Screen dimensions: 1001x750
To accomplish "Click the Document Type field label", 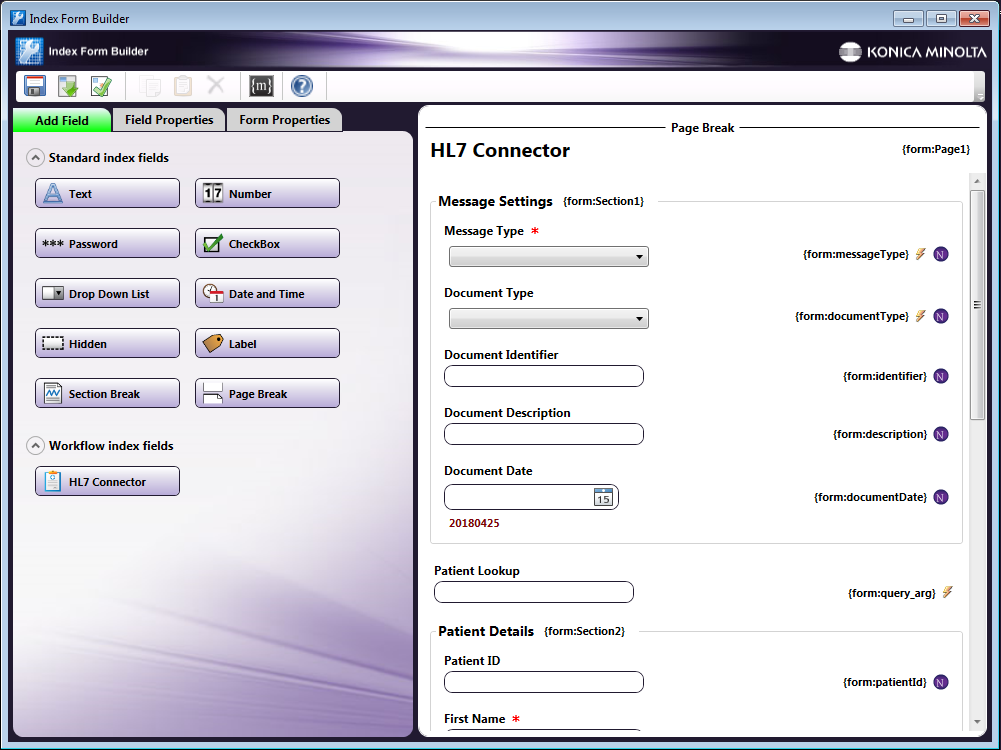I will click(489, 293).
